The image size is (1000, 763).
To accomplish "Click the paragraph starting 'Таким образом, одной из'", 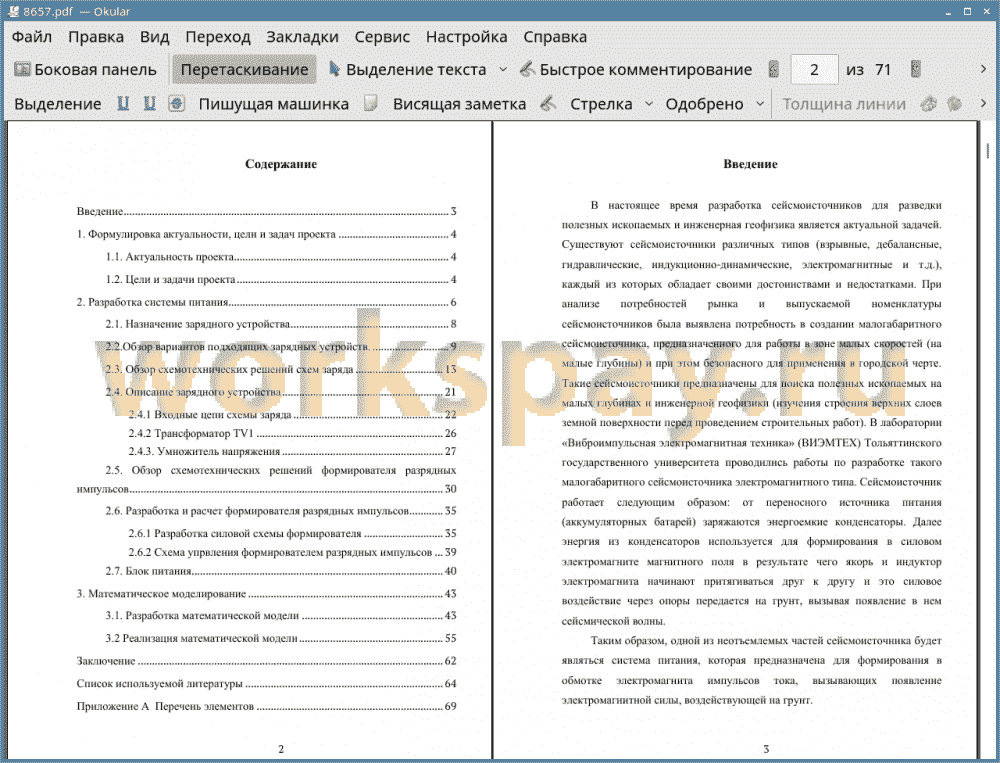I will coord(751,670).
